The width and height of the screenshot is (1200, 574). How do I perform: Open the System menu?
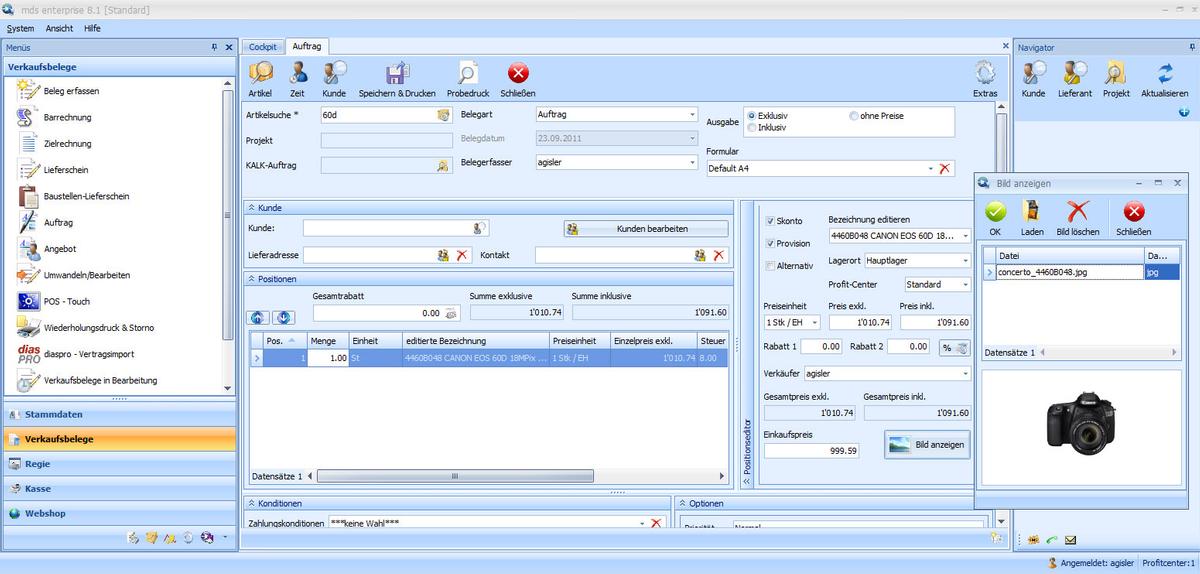[x=20, y=28]
